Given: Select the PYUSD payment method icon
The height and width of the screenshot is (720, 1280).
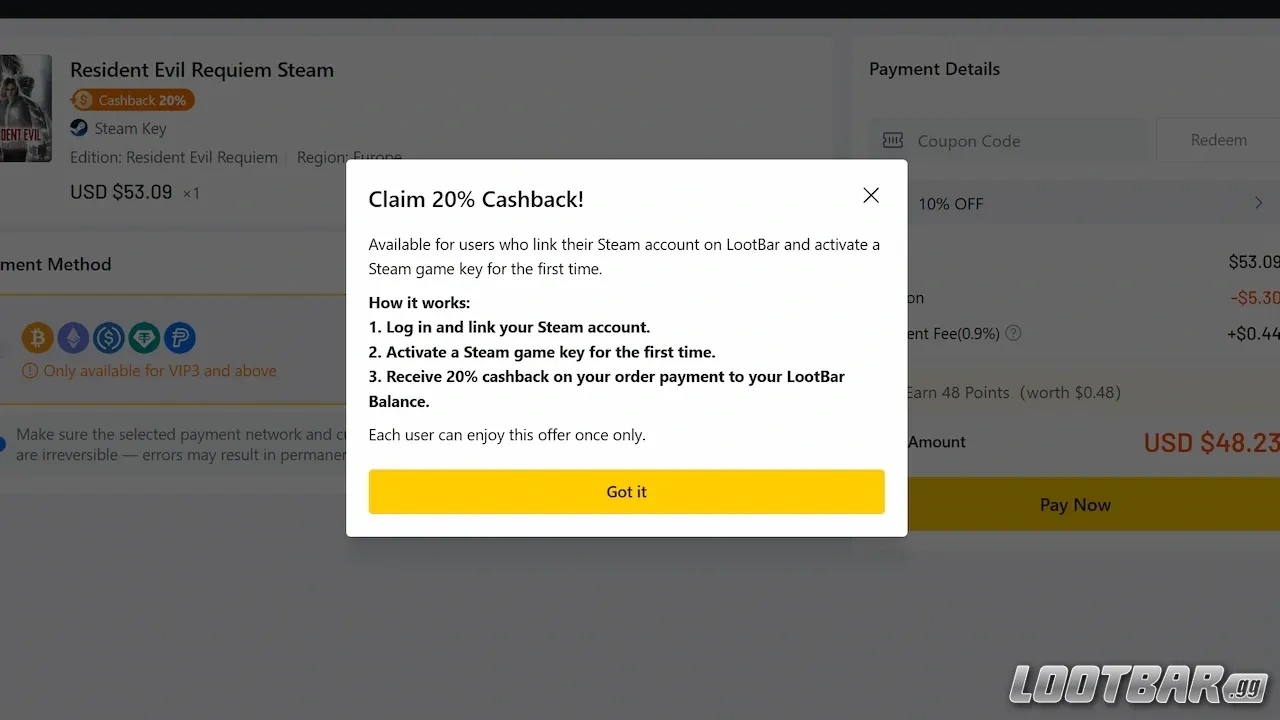Looking at the screenshot, I should (x=180, y=338).
